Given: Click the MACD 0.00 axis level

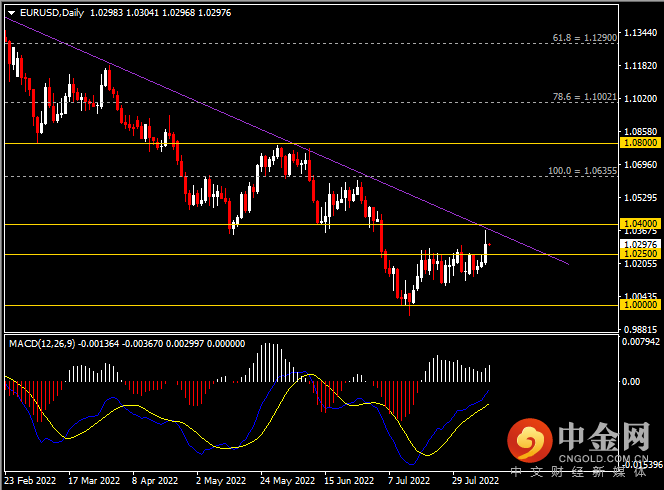Looking at the screenshot, I should (x=631, y=382).
